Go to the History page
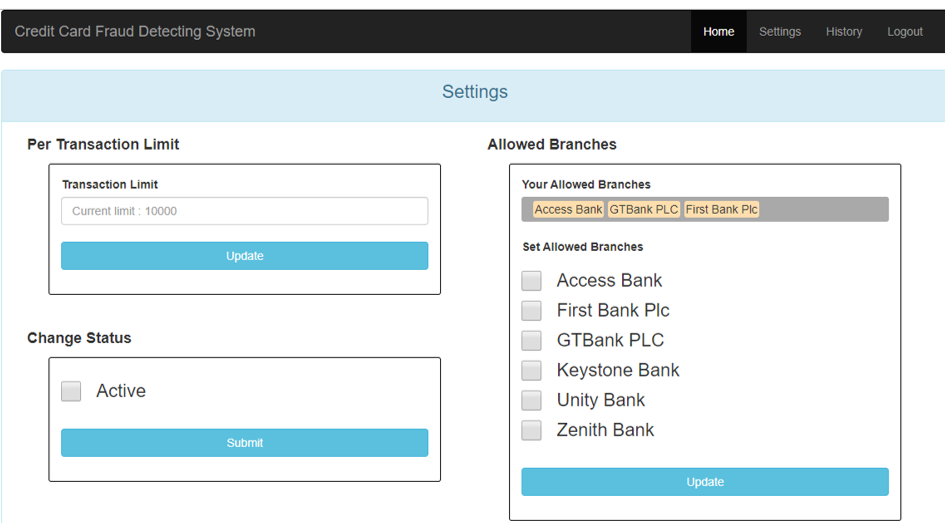Viewport: 945px width, 523px height. click(x=844, y=31)
